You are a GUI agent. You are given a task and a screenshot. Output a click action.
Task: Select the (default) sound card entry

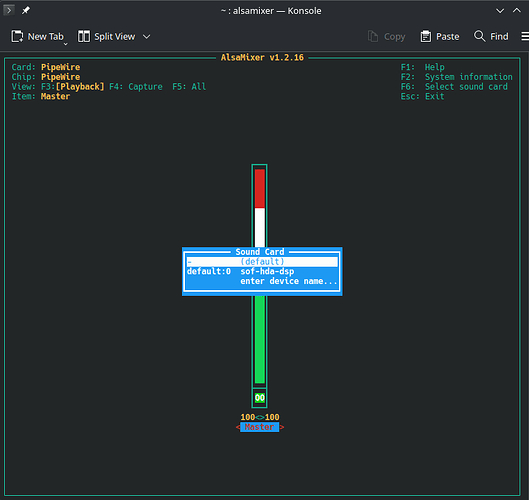pyautogui.click(x=262, y=261)
